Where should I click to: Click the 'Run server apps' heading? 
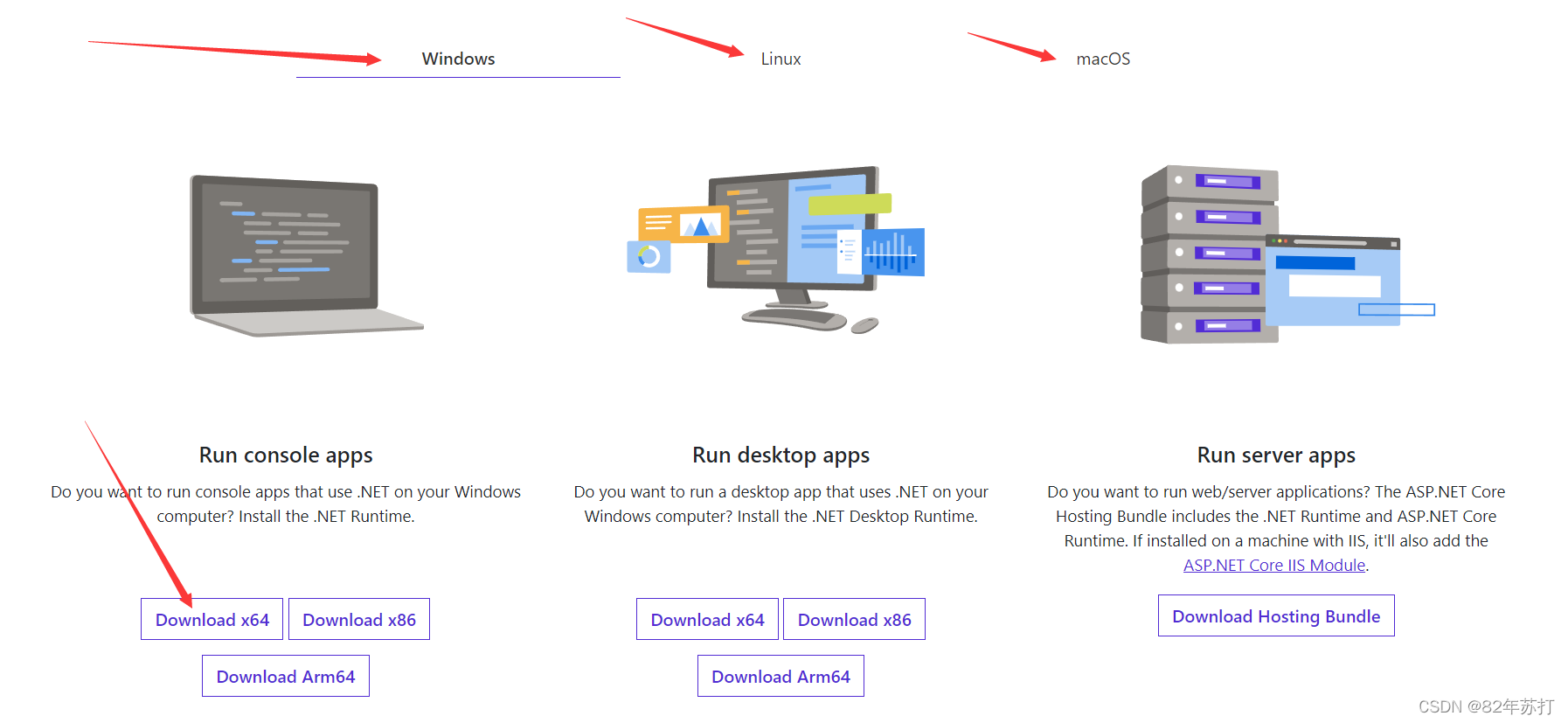point(1276,455)
